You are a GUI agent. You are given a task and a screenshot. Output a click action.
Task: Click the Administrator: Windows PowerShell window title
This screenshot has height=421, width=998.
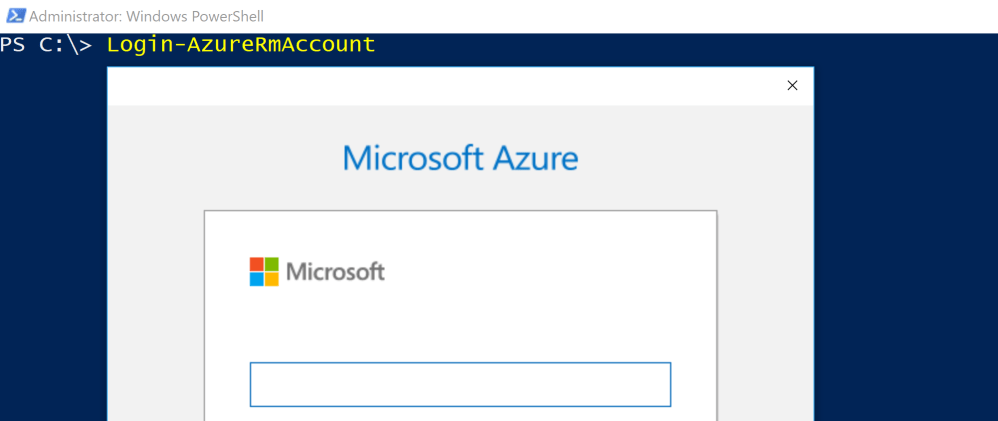tap(146, 16)
